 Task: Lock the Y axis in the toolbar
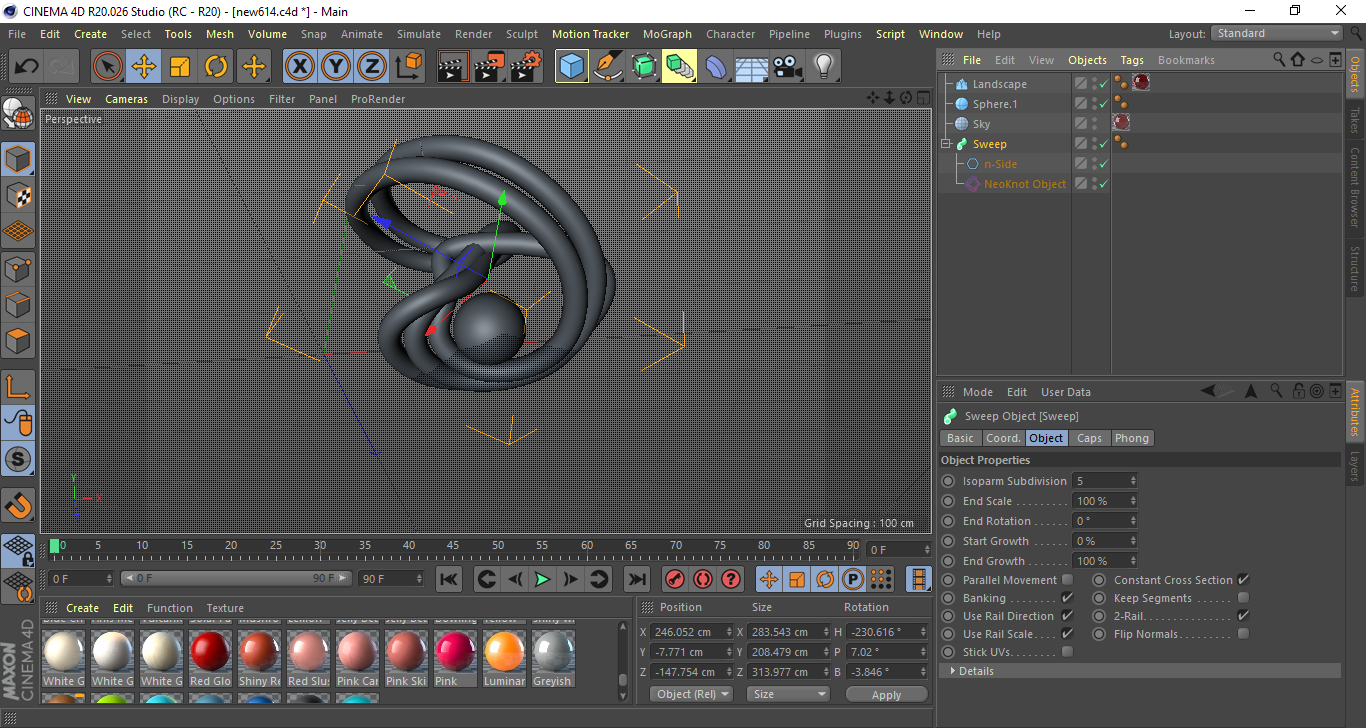335,66
